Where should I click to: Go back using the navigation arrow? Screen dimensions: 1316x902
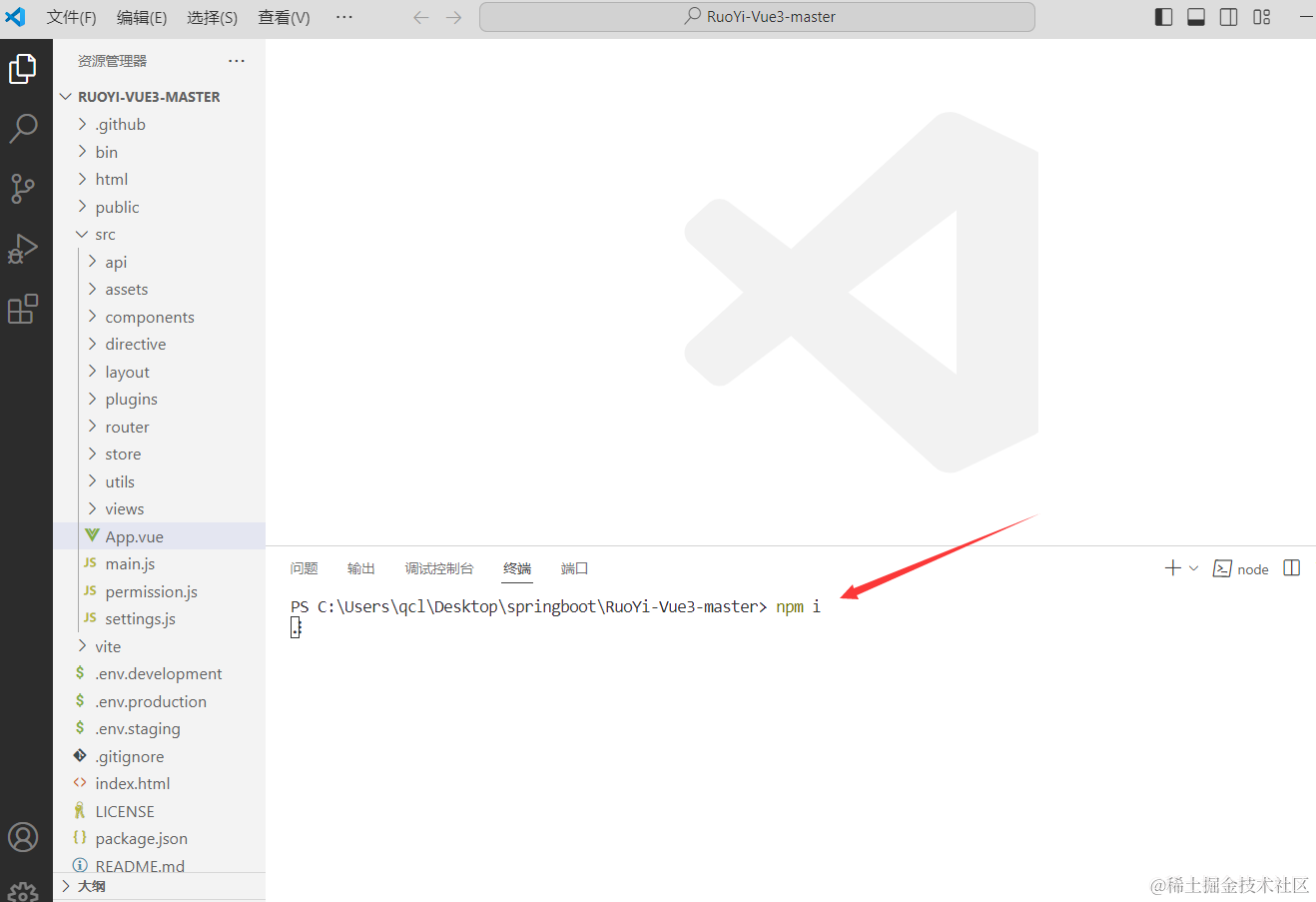point(421,17)
